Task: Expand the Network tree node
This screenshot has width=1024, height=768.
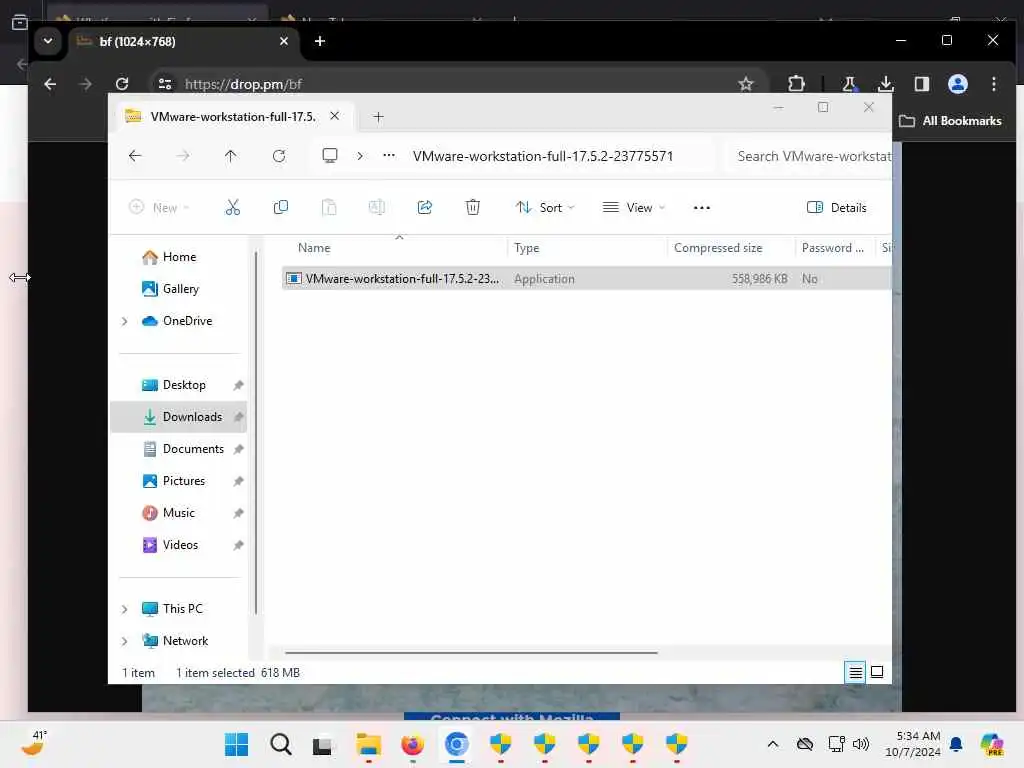Action: [124, 641]
